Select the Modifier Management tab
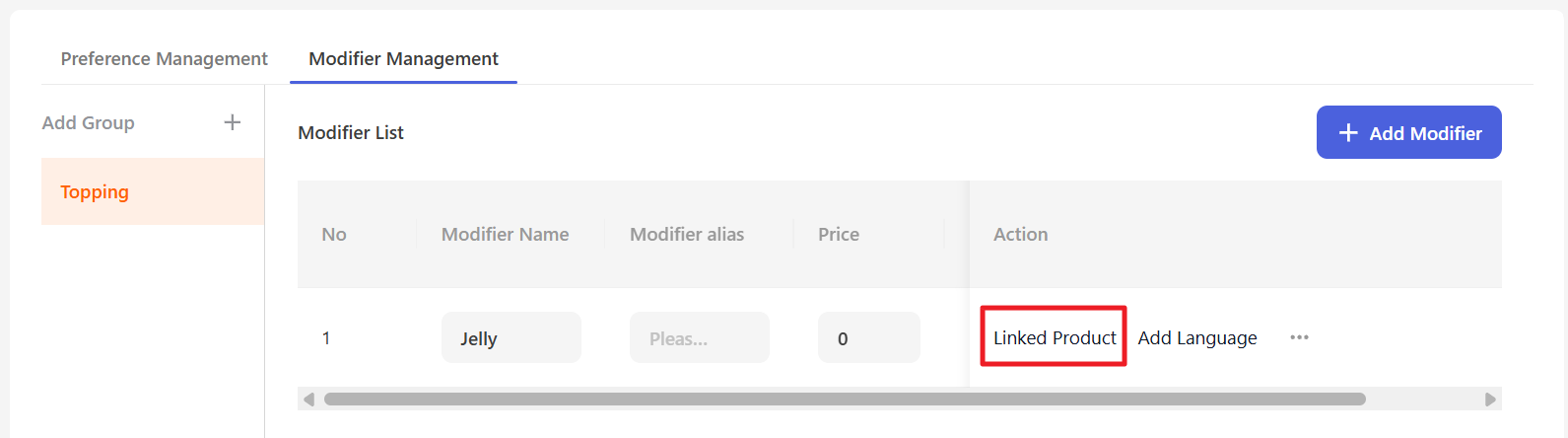Image resolution: width=1568 pixels, height=438 pixels. click(403, 58)
